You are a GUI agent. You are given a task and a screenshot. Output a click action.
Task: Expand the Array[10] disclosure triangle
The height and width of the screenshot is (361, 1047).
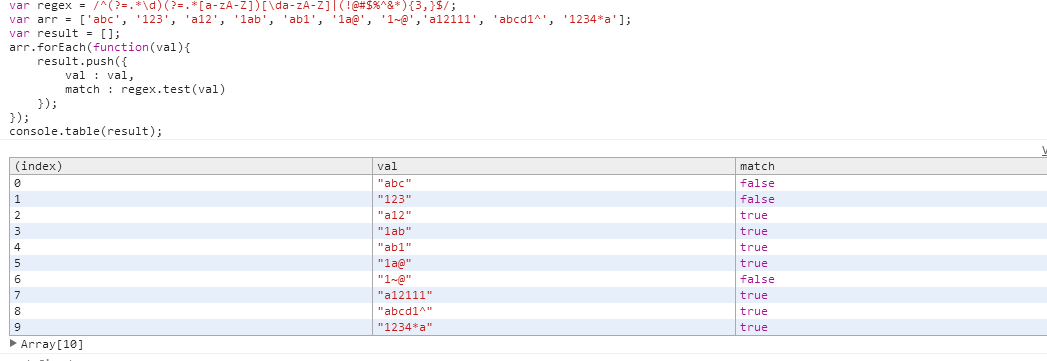coord(14,344)
